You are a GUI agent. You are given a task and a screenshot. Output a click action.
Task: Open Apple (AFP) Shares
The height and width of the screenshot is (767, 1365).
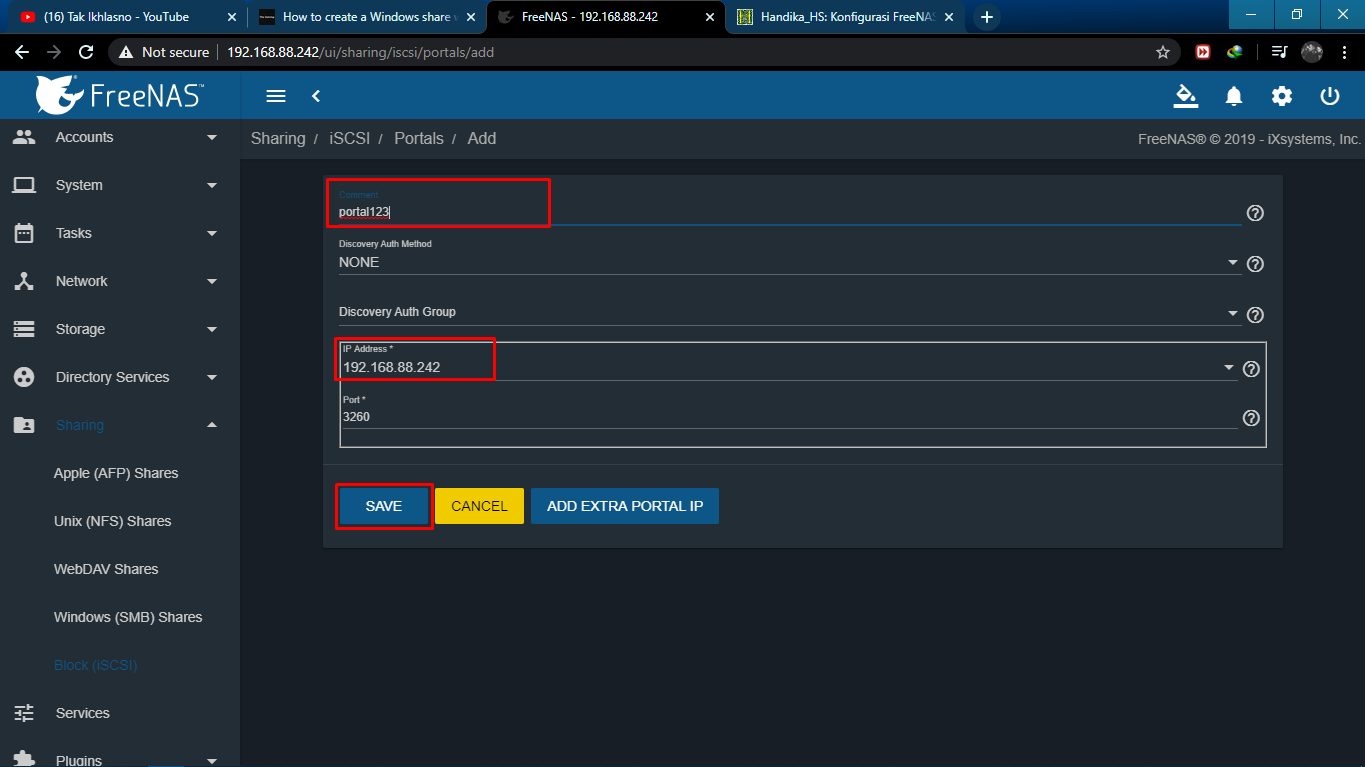pyautogui.click(x=116, y=473)
